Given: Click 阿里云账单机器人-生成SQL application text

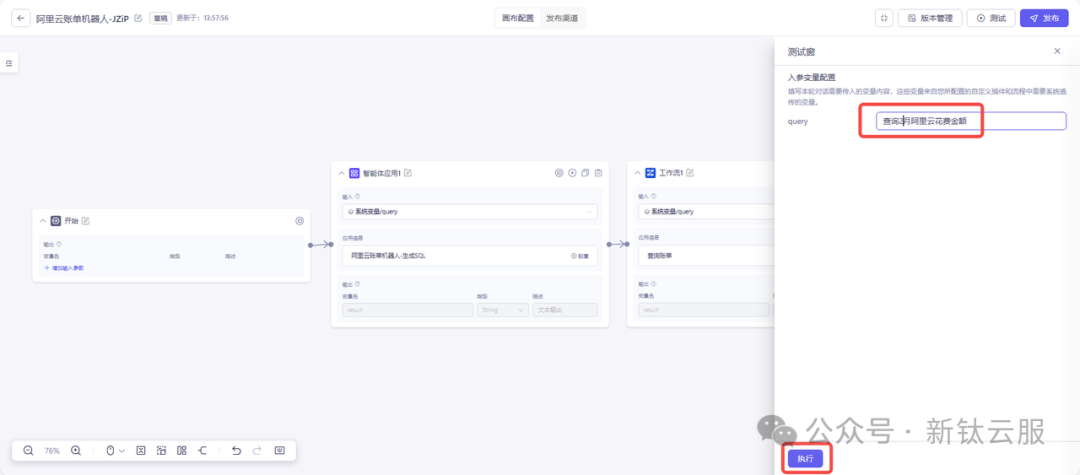Looking at the screenshot, I should tap(388, 256).
